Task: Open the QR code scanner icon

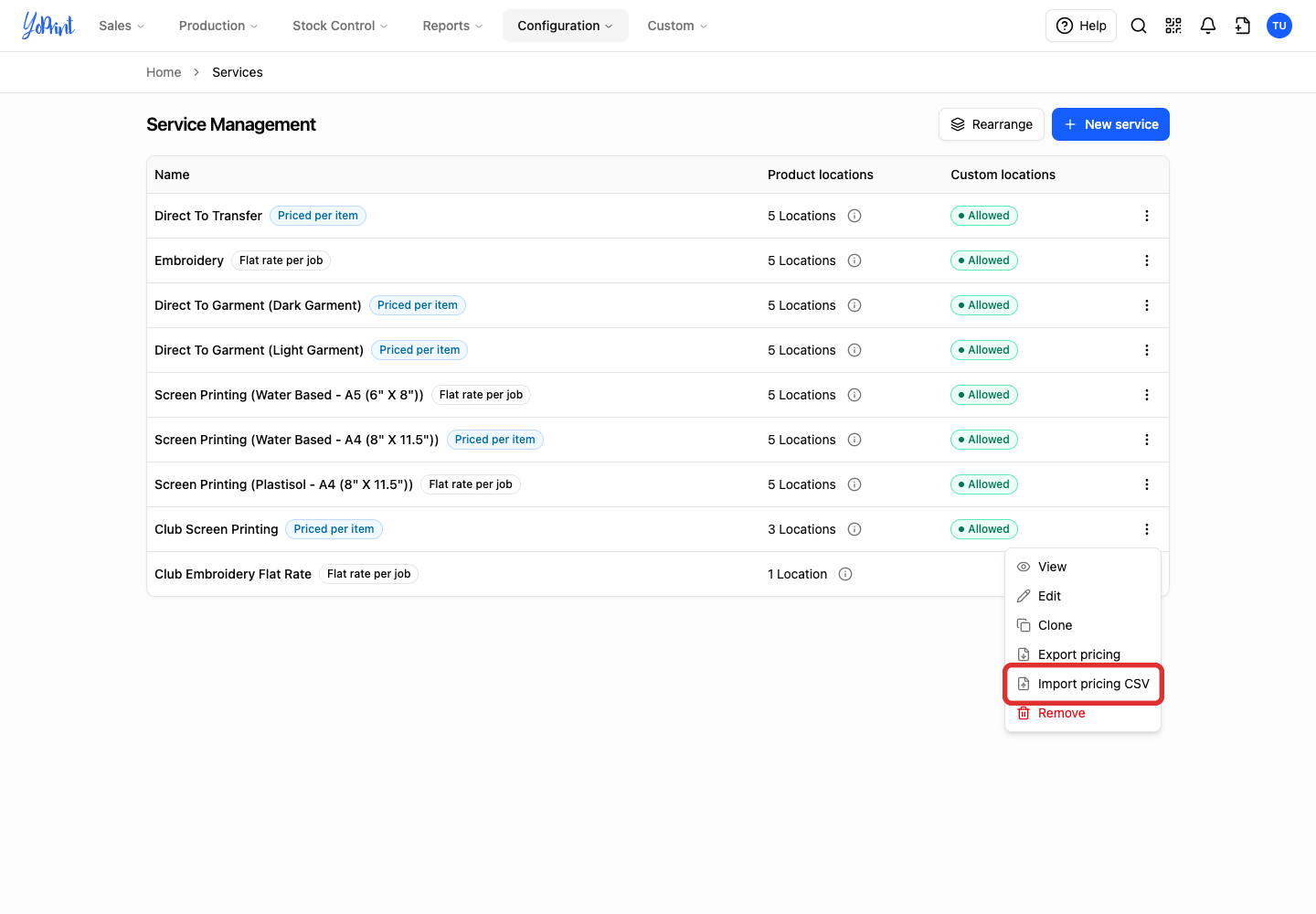Action: (x=1173, y=26)
